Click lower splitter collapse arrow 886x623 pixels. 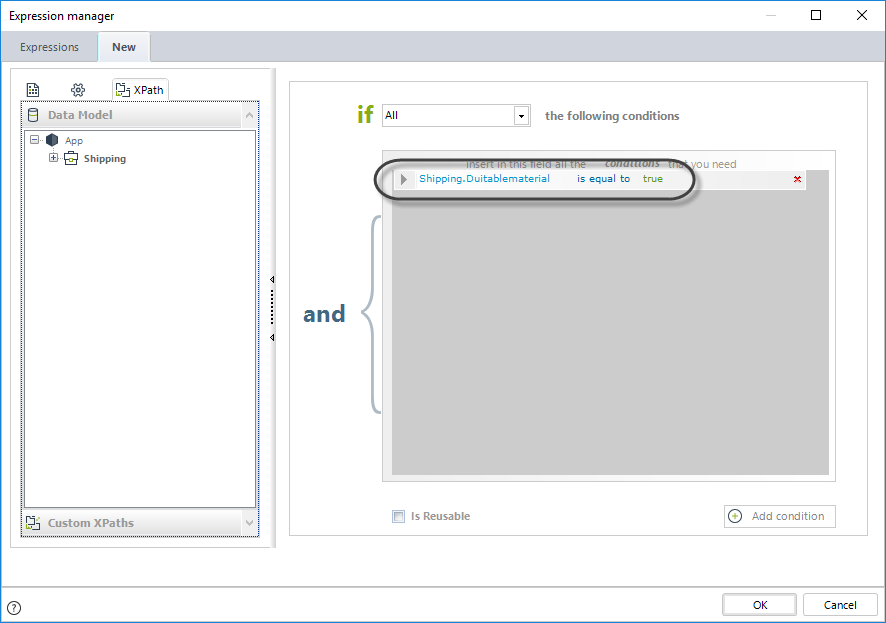click(272, 338)
